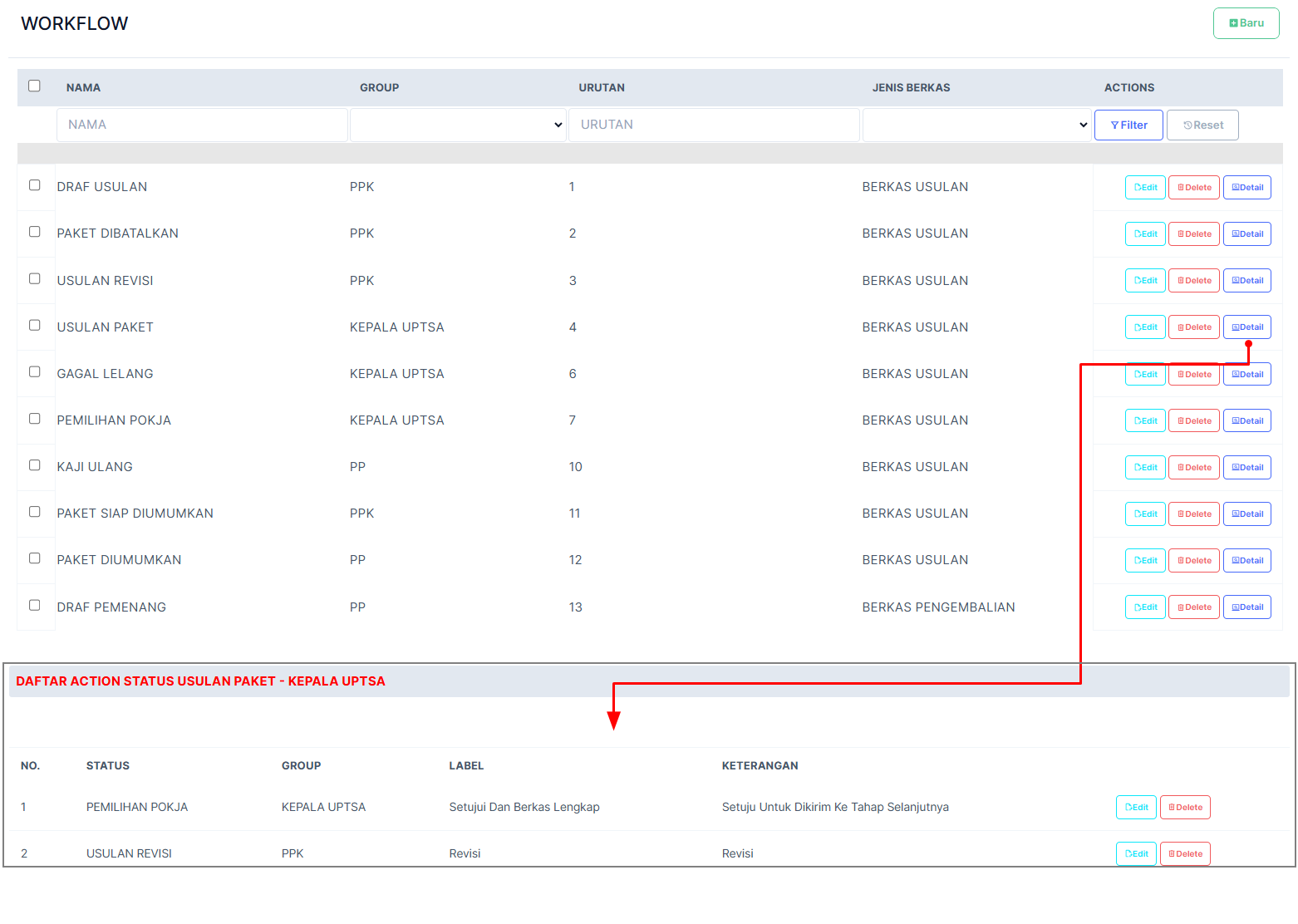Screen dimensions: 1298x924
Task: Delete the PAKET DIBATALKAN row
Action: tap(1193, 234)
